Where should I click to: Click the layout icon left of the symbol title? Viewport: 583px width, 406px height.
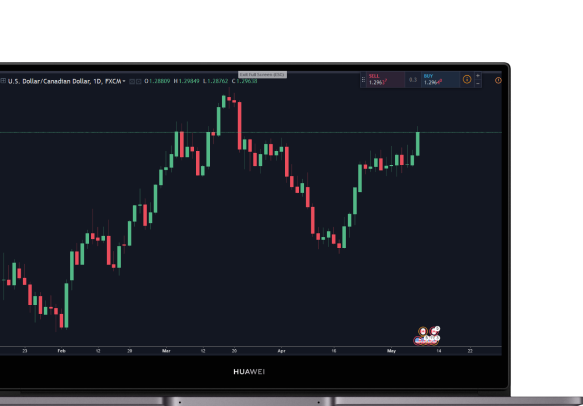point(3,81)
